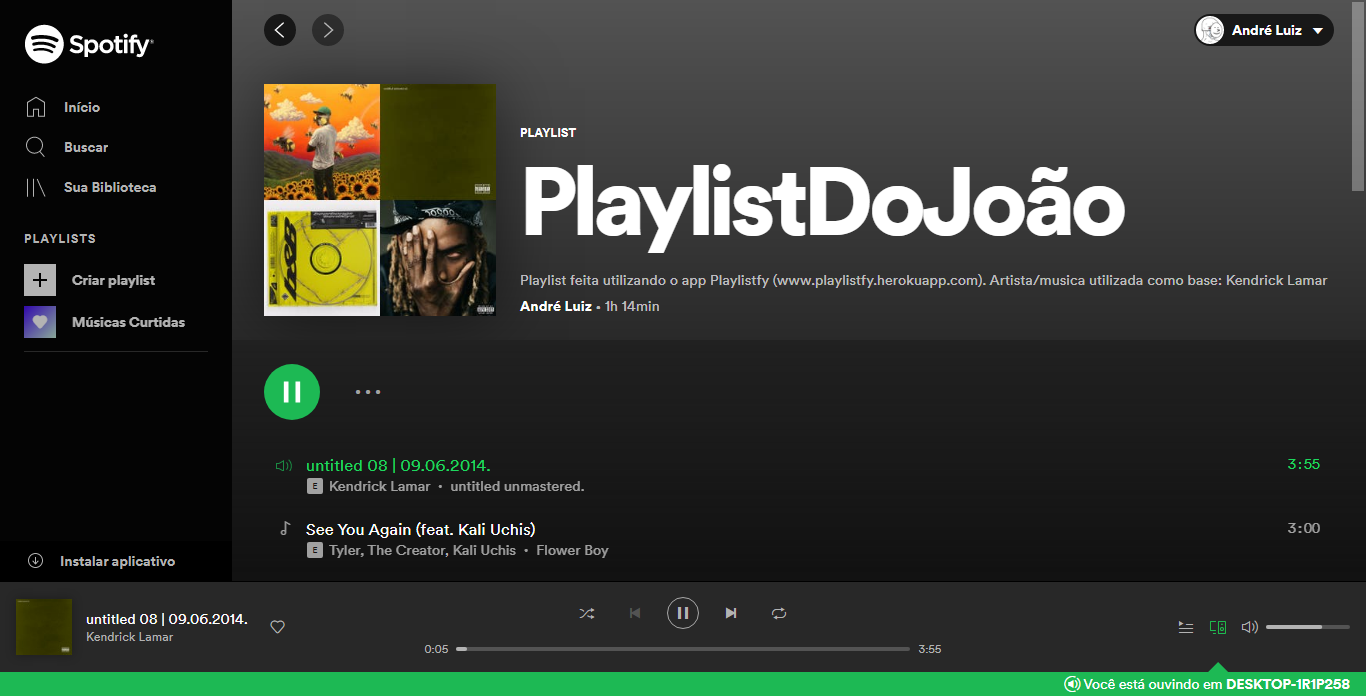This screenshot has width=1366, height=696.
Task: Click the 3:00 duration of See You Again
Action: 1304,528
